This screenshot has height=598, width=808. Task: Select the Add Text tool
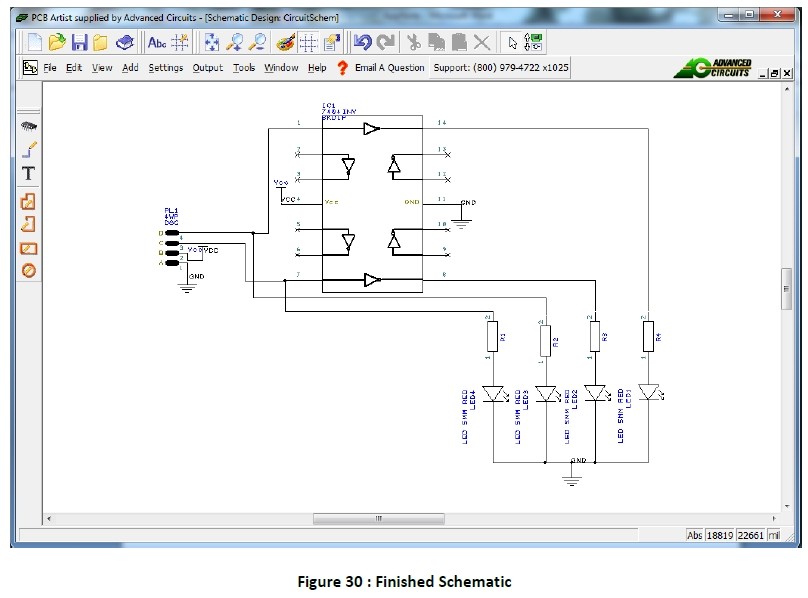29,174
